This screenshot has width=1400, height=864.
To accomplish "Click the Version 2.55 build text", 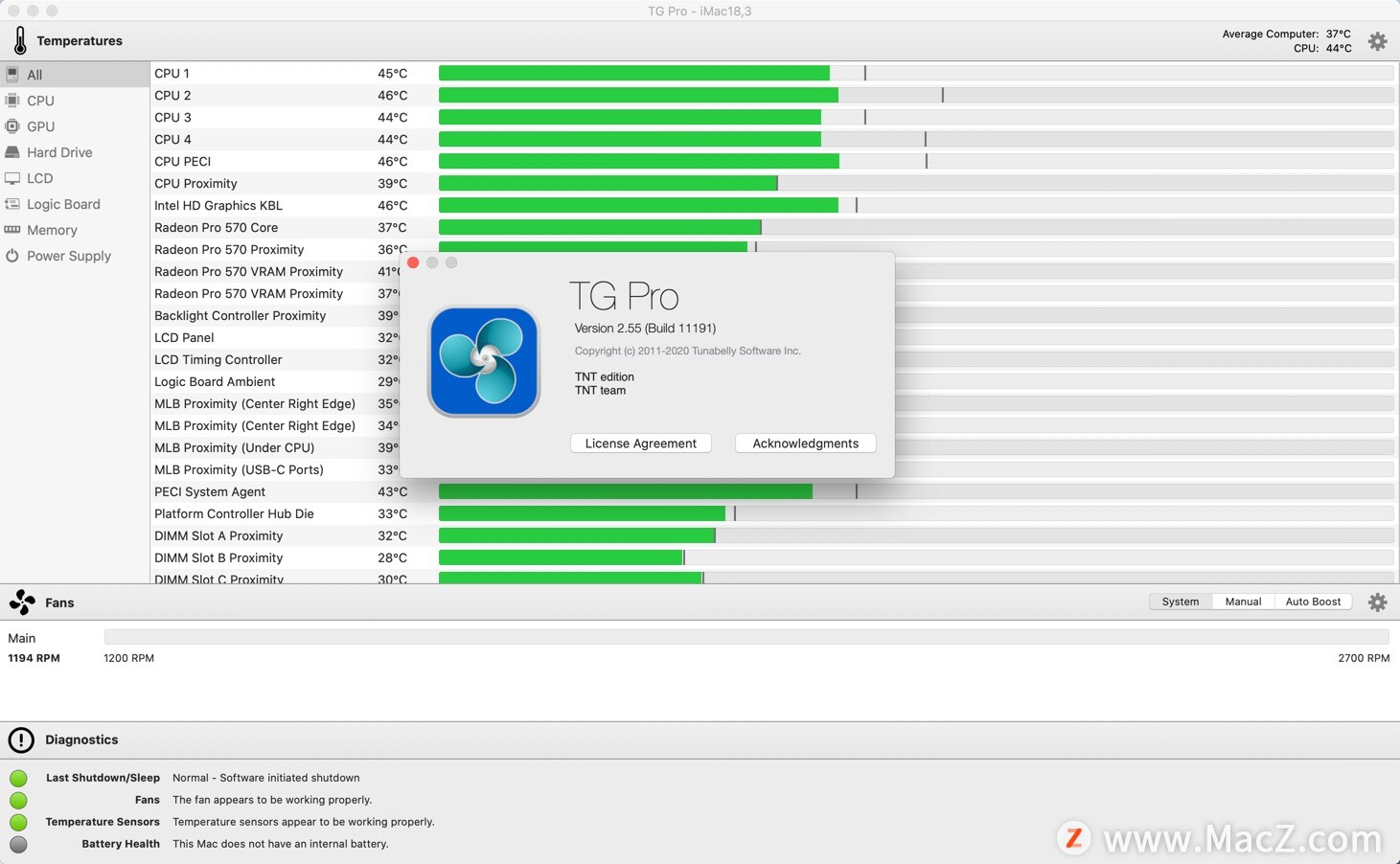I will [645, 328].
